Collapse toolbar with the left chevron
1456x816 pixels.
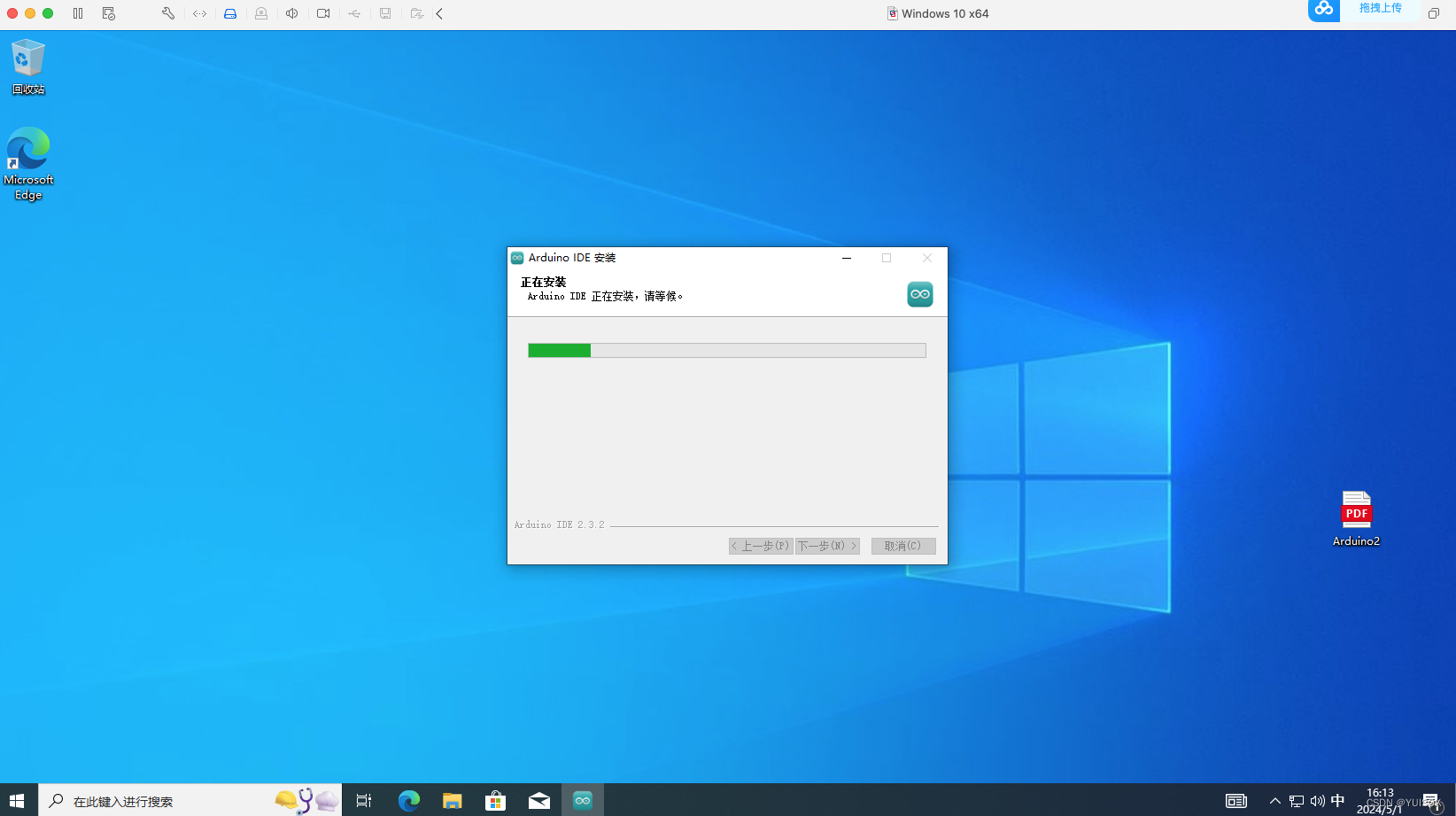click(439, 13)
